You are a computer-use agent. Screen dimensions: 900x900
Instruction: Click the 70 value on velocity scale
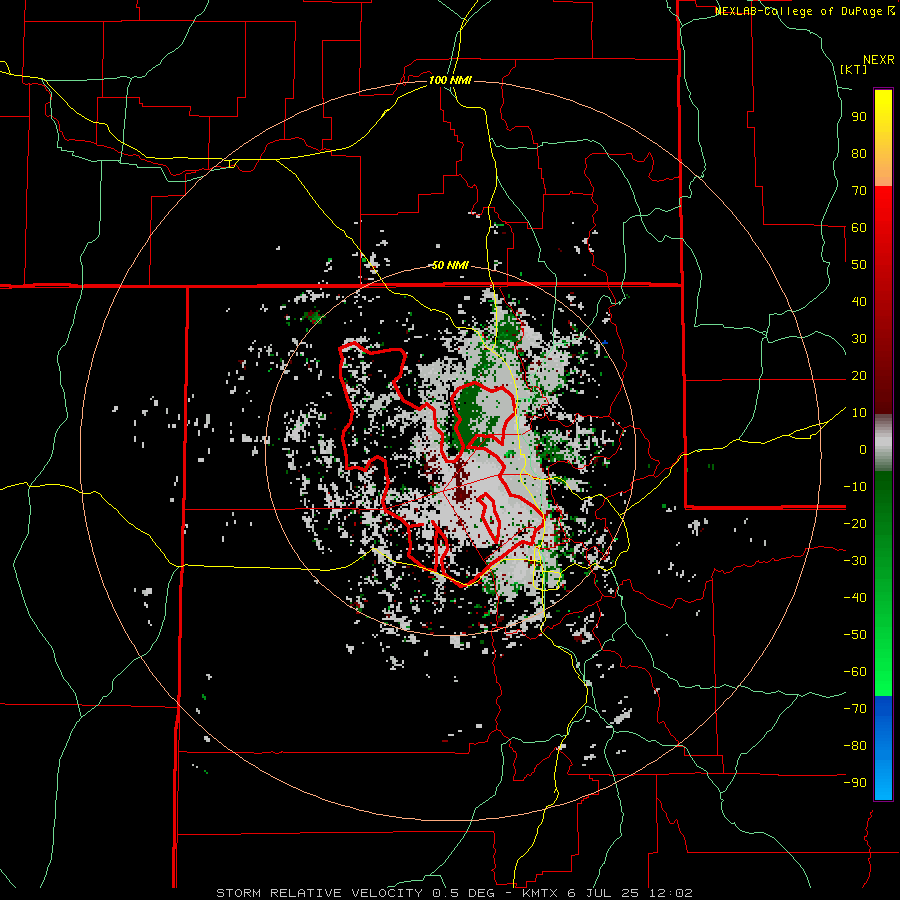pos(859,191)
